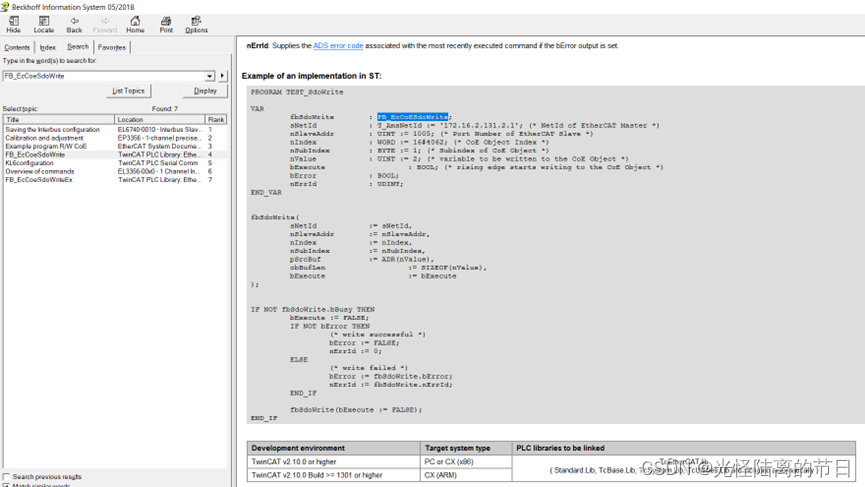Sort topics by Rank column header
The image size is (865, 487).
pyautogui.click(x=216, y=120)
